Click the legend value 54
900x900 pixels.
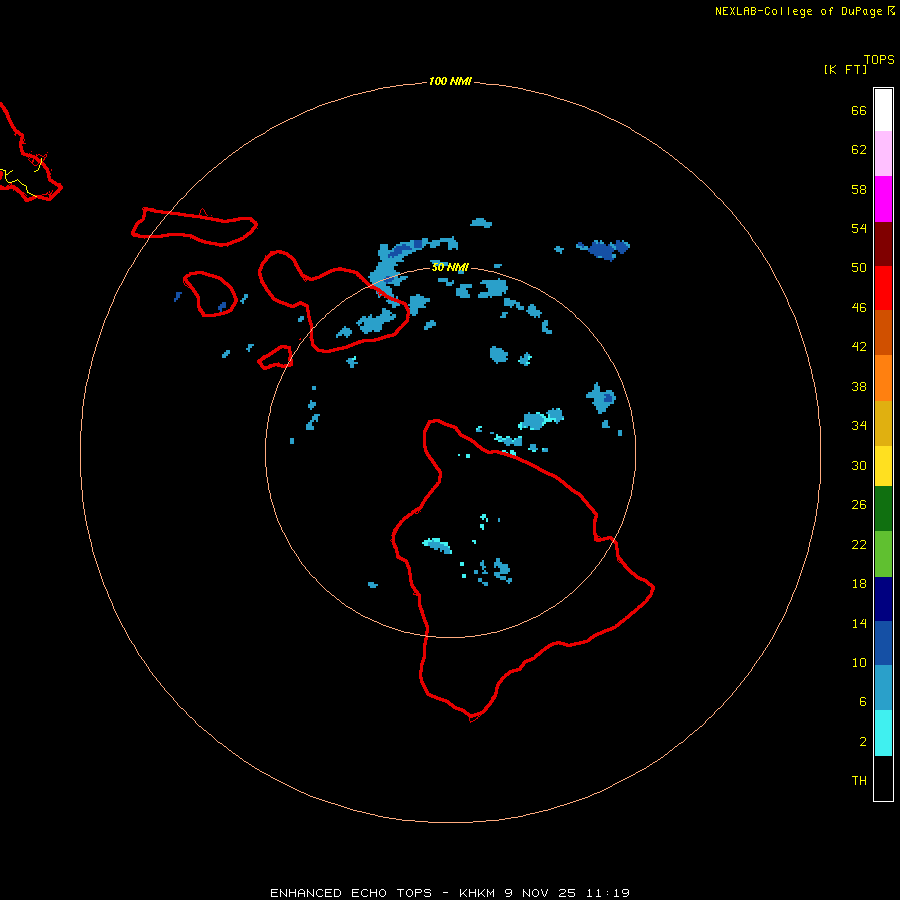[859, 228]
